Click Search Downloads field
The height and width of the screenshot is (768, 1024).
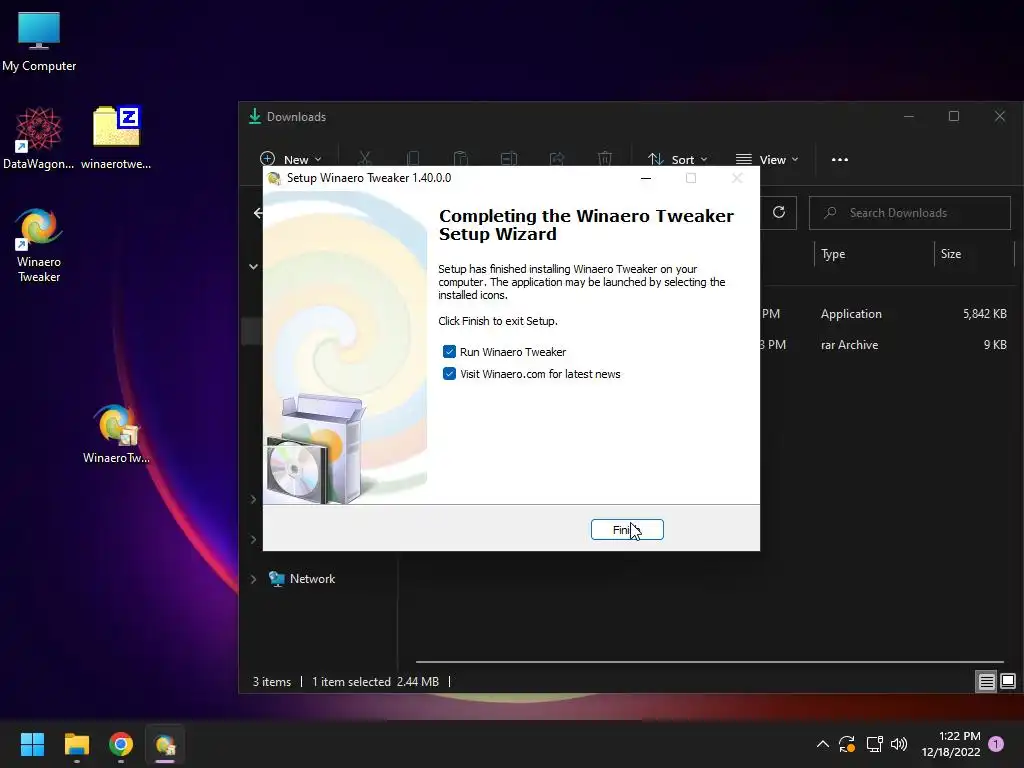point(910,213)
